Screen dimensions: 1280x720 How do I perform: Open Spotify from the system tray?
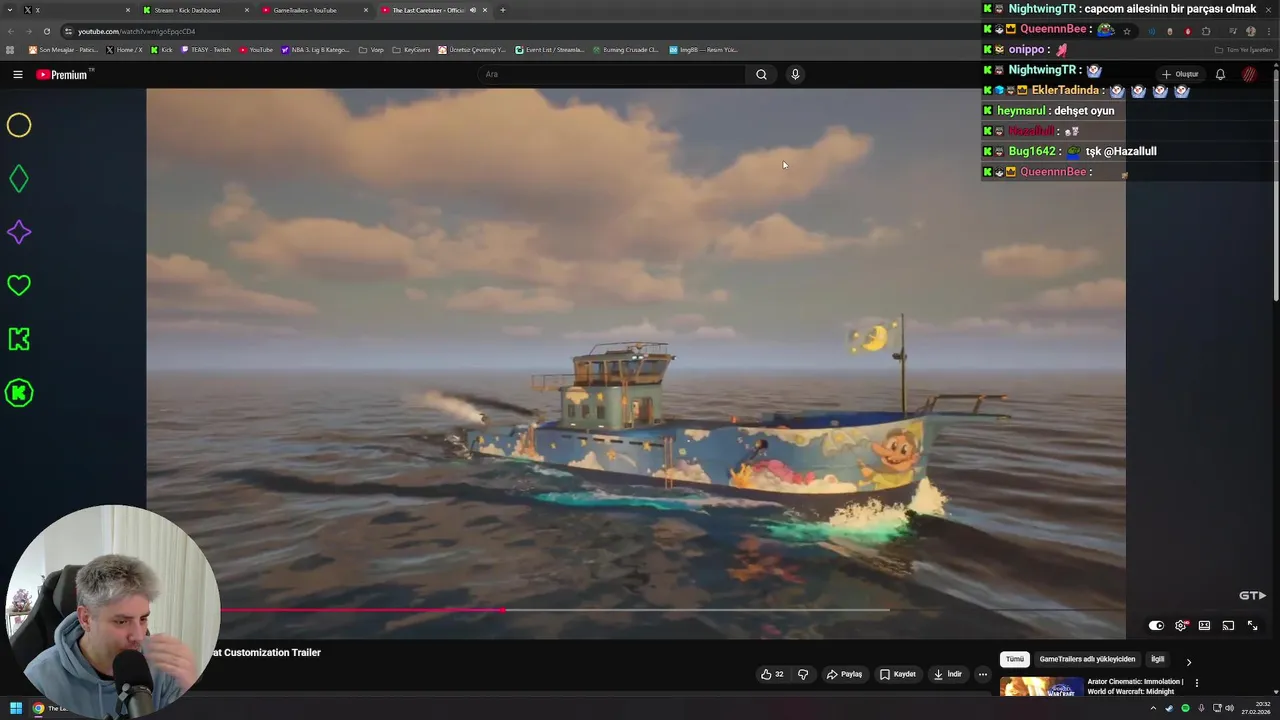(x=1185, y=708)
